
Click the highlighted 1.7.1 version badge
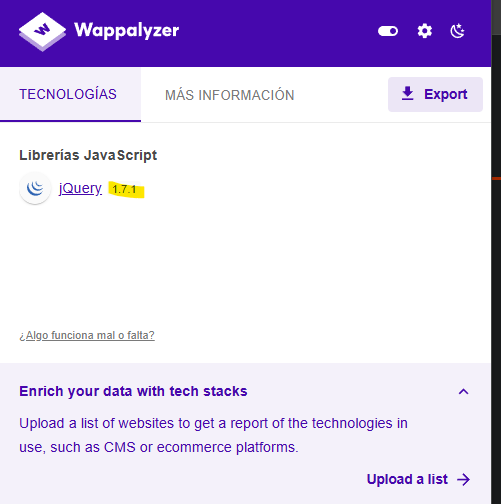pyautogui.click(x=126, y=189)
